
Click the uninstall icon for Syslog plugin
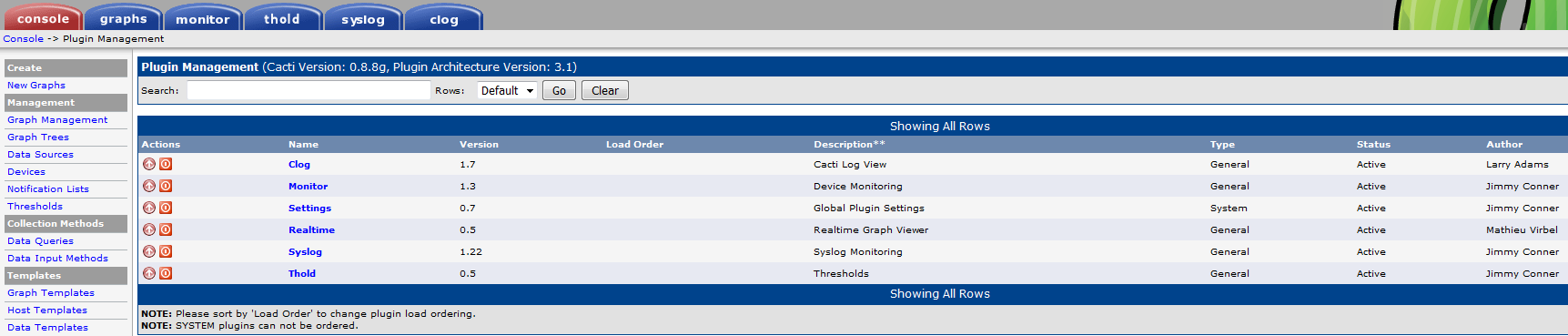[149, 251]
